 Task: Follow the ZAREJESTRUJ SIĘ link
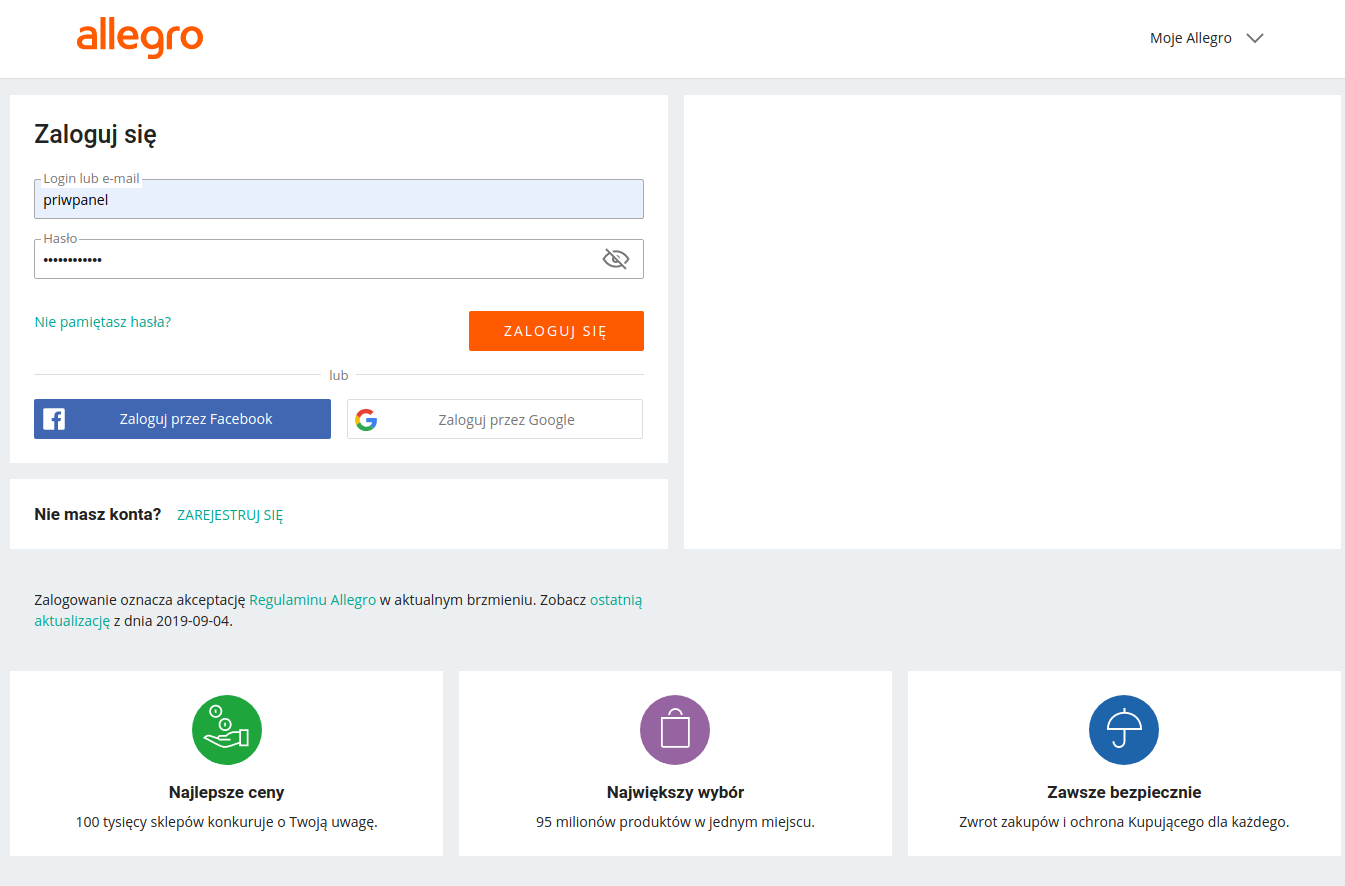point(230,516)
